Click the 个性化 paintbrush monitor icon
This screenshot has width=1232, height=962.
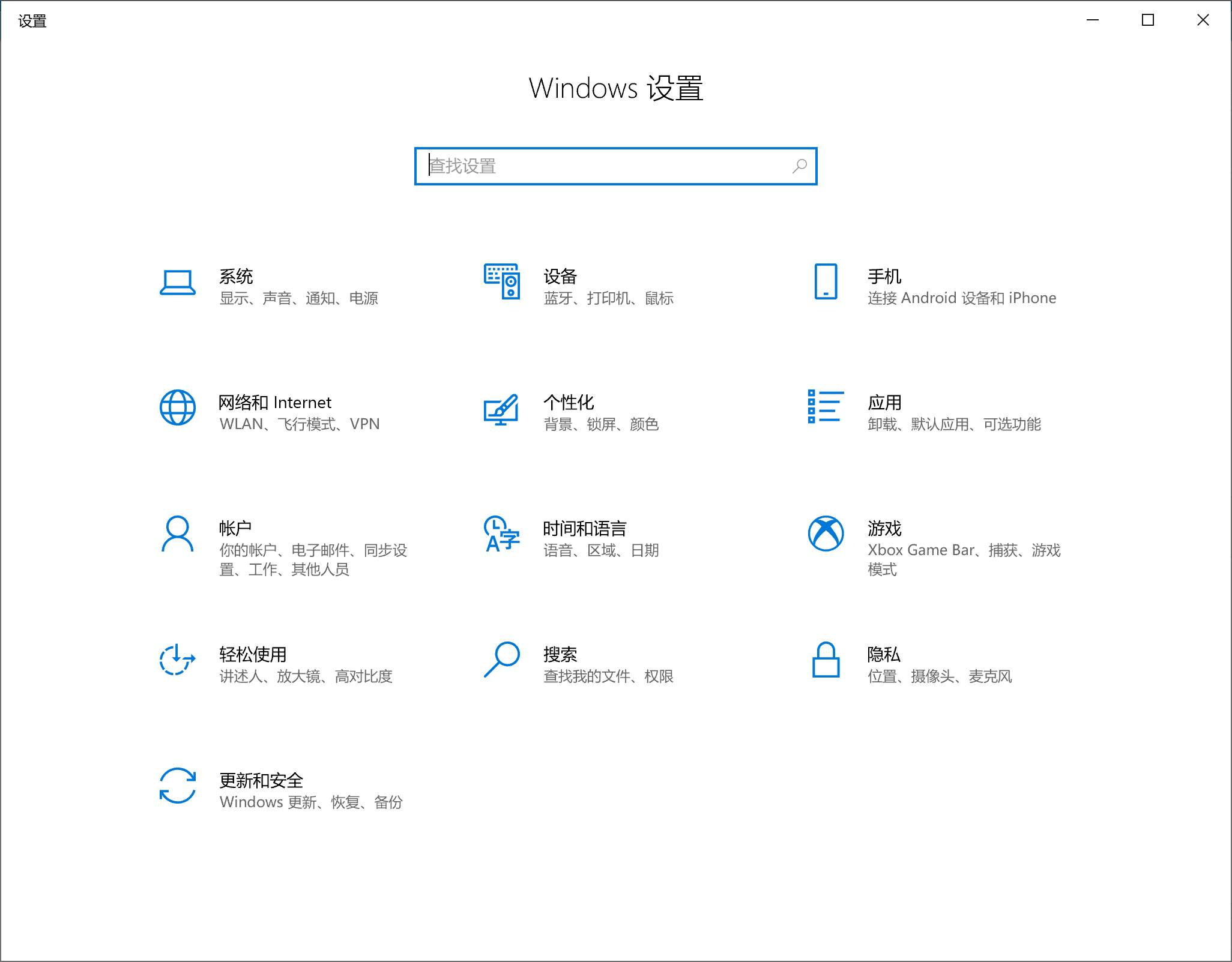tap(501, 409)
